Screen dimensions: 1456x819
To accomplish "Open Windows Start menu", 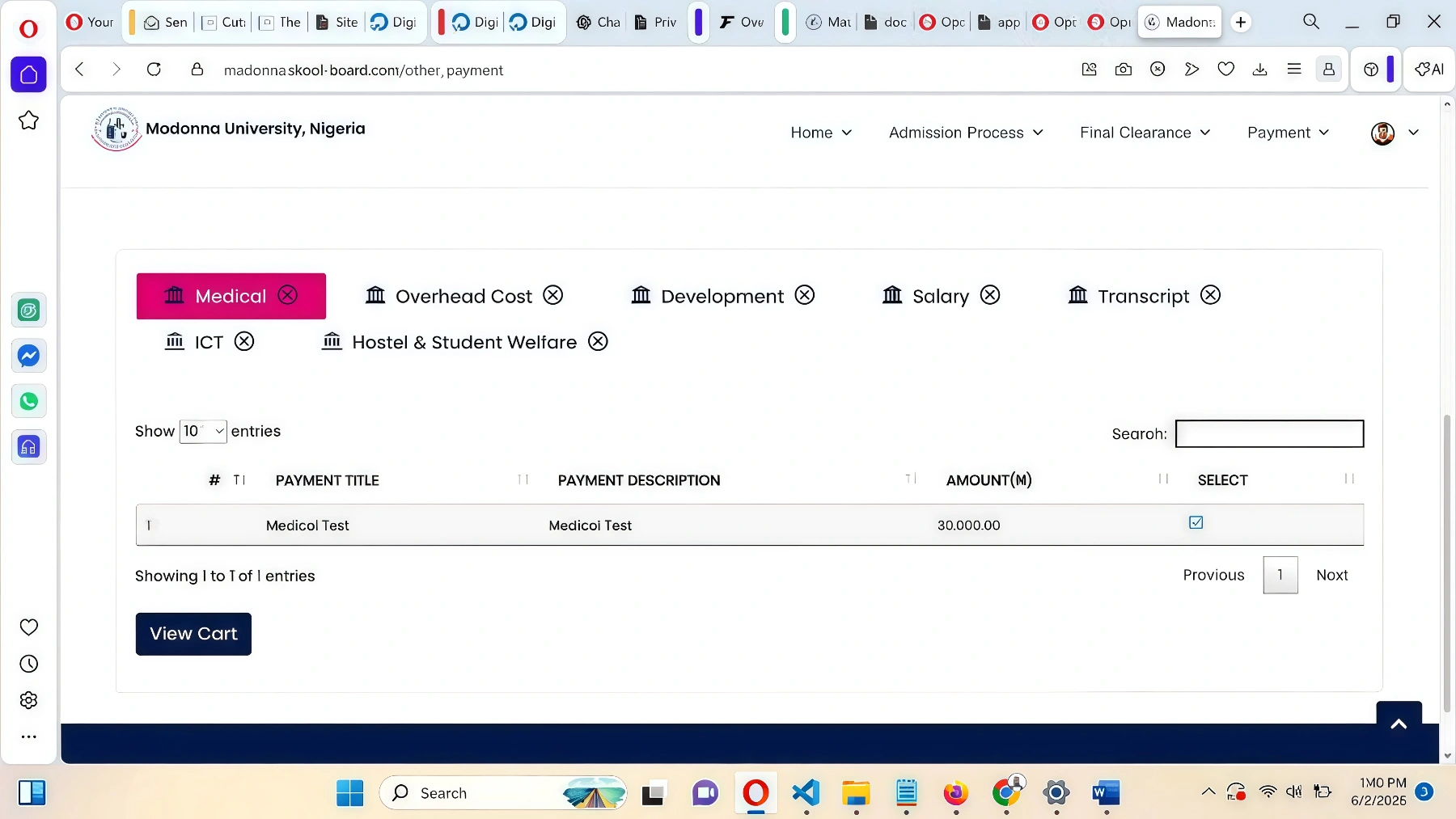I will click(349, 793).
